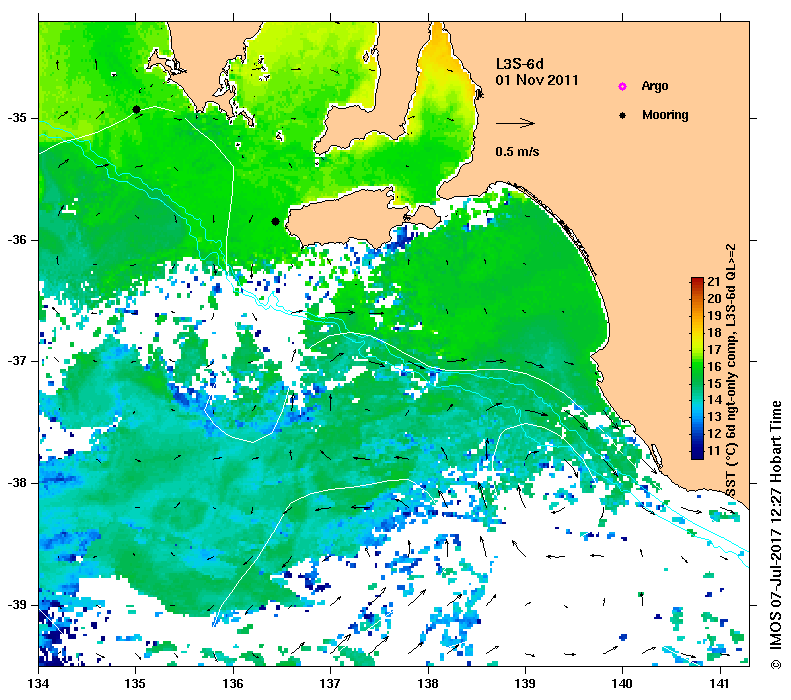Click the color bar value 17
Viewport: 791px width, 700px height.
[714, 349]
